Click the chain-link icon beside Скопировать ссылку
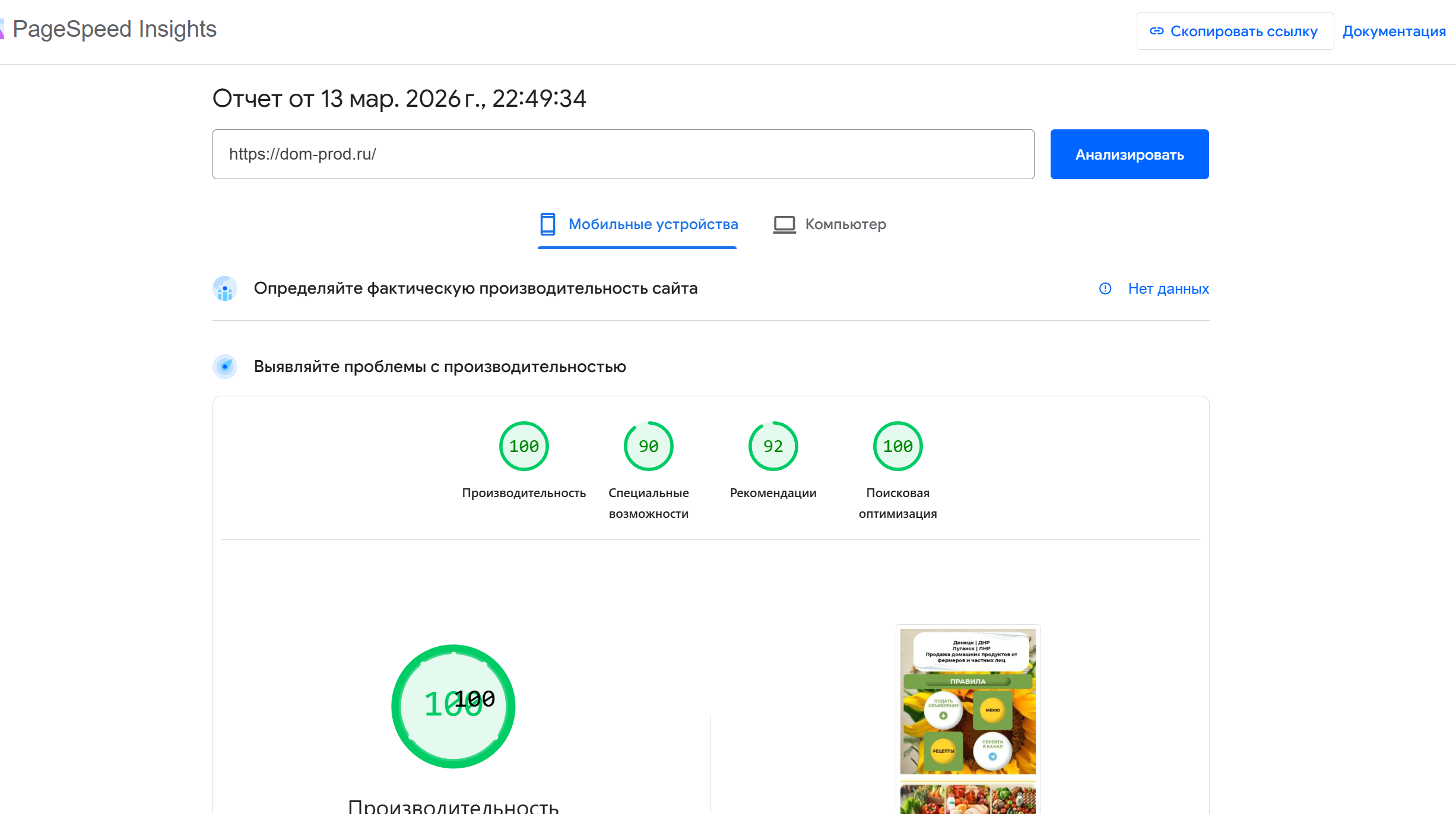 pyautogui.click(x=1156, y=31)
